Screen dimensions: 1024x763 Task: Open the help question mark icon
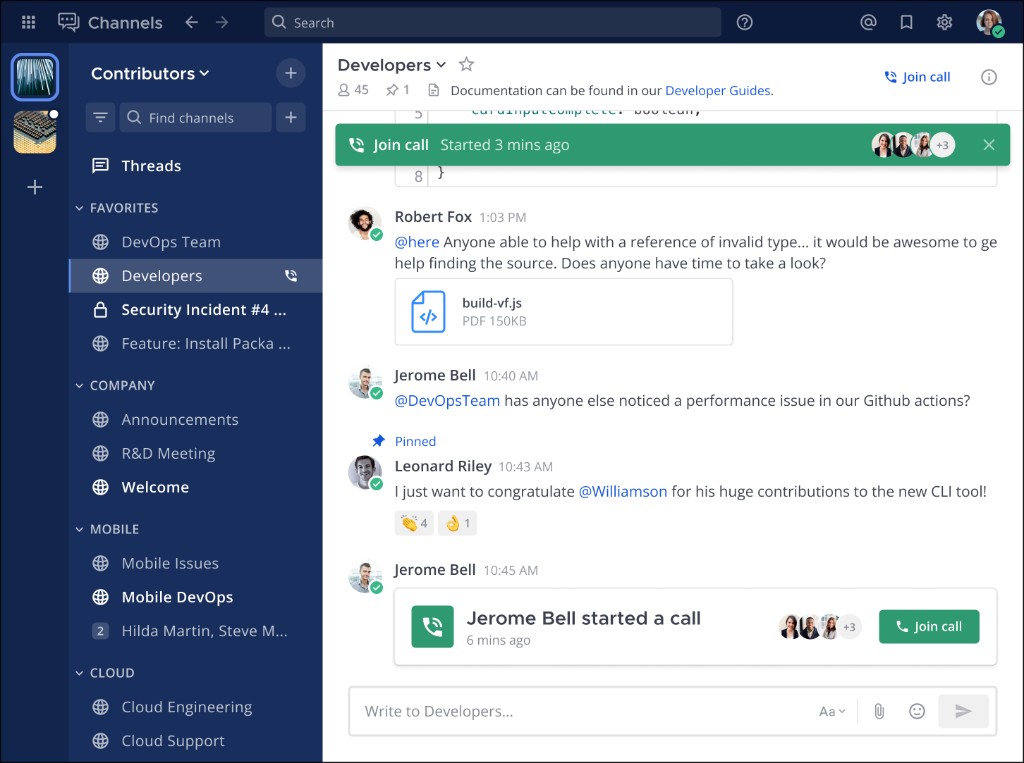tap(744, 22)
